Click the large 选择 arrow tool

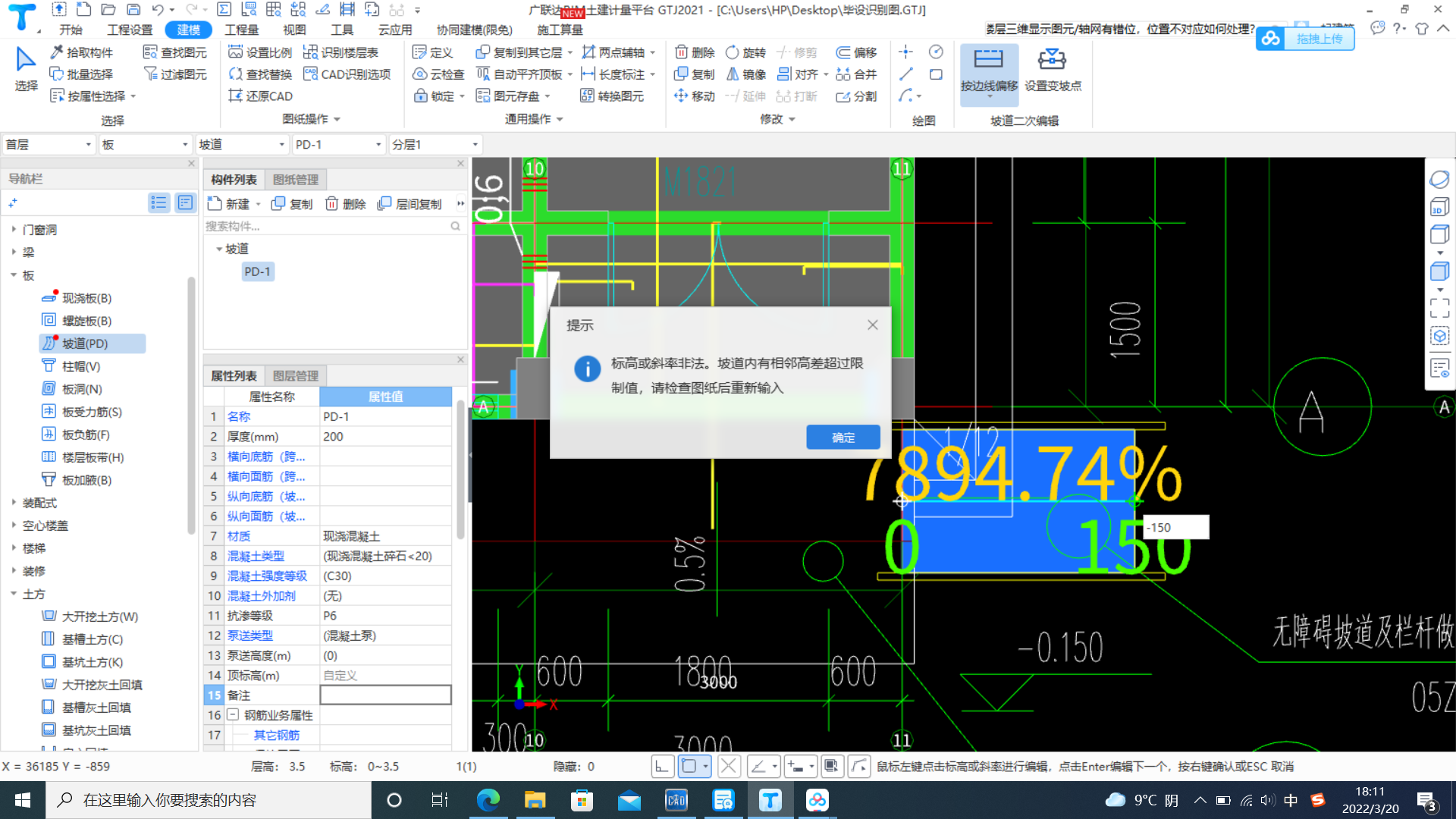click(26, 69)
